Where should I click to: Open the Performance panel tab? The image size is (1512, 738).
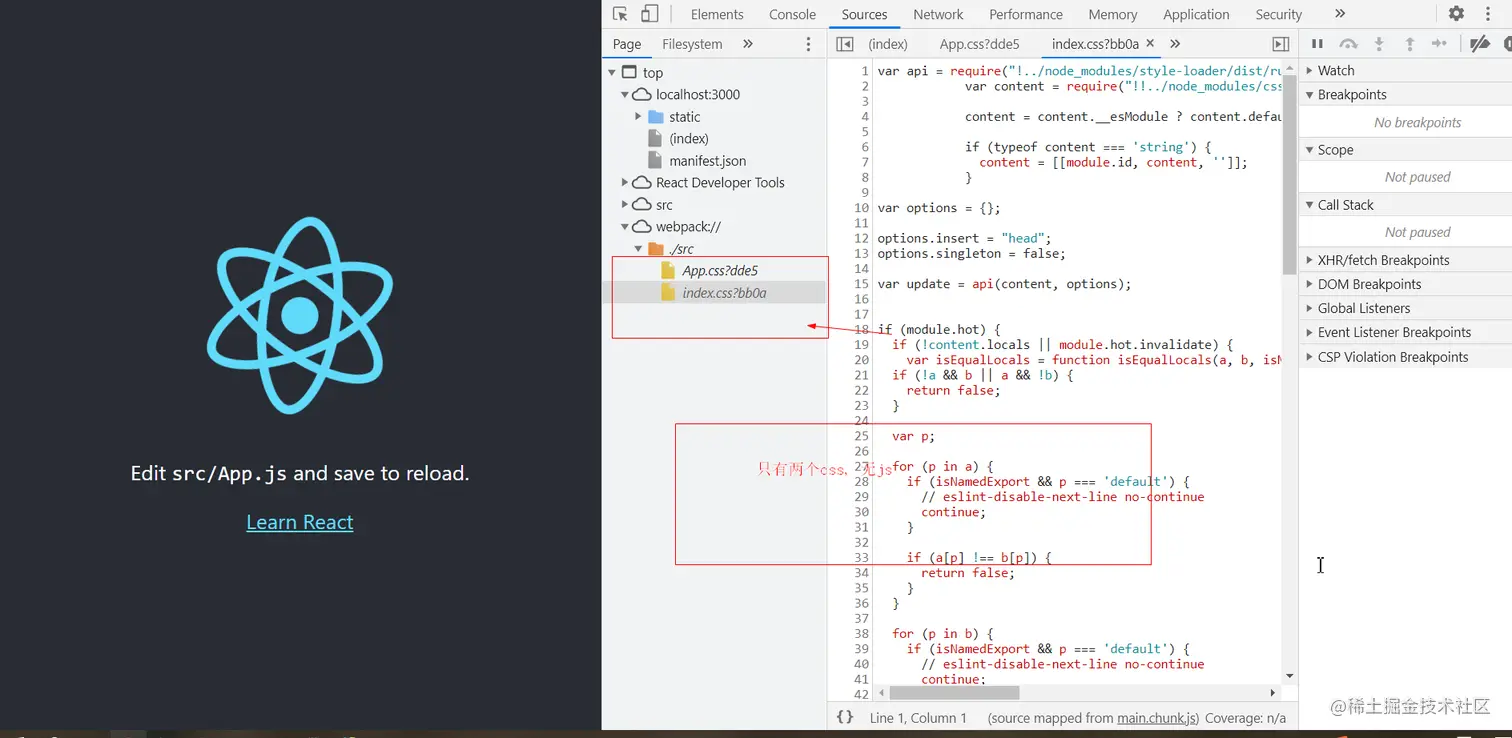1026,14
